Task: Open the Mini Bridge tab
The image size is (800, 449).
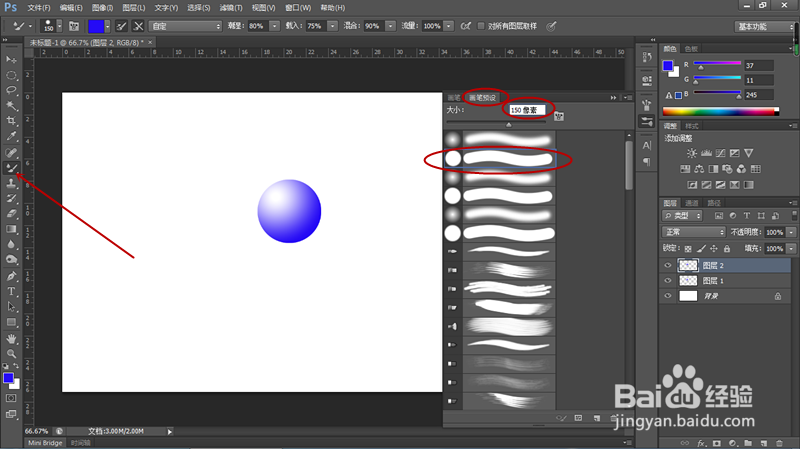Action: tap(45, 443)
